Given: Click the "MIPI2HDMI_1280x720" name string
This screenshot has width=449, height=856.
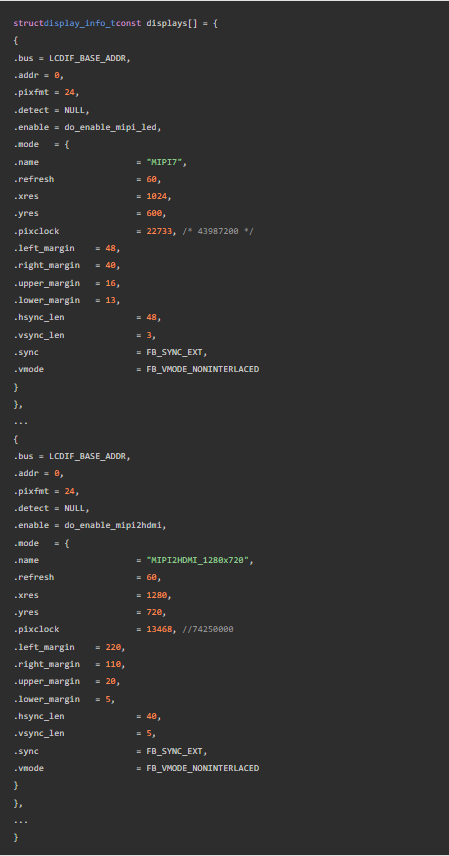Looking at the screenshot, I should [x=200, y=560].
